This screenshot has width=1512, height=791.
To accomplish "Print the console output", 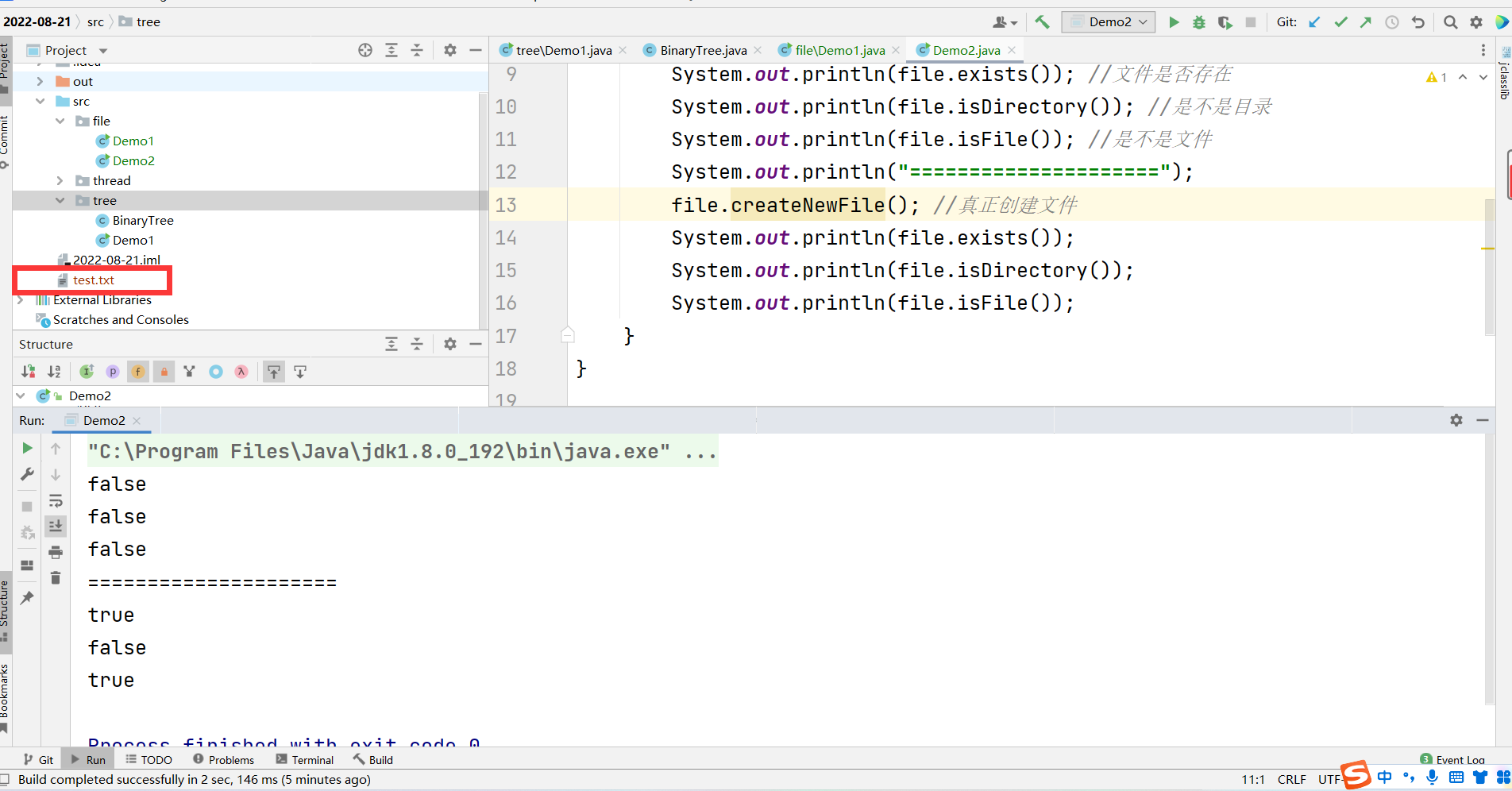I will pos(56,552).
